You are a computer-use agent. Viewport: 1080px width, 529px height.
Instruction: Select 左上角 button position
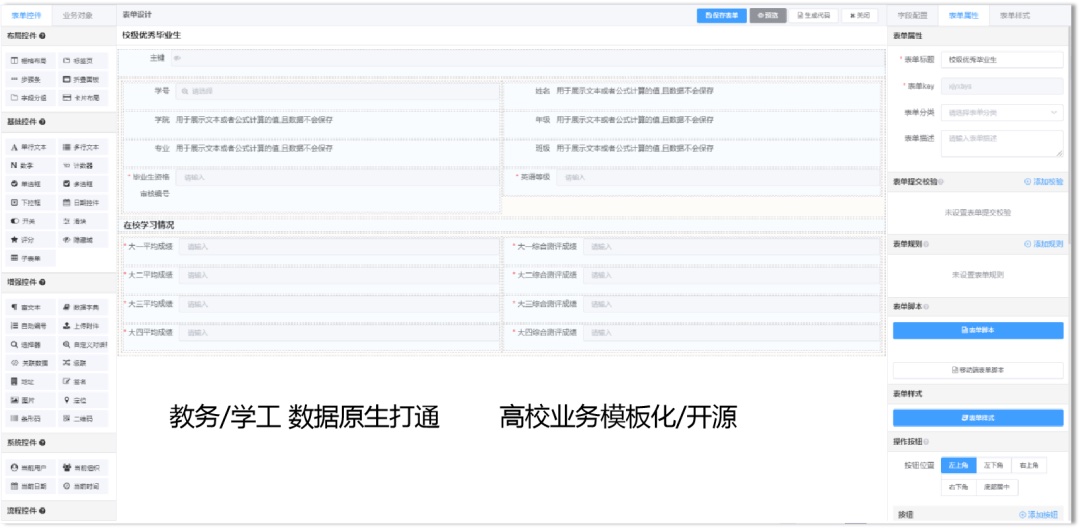coord(958,465)
